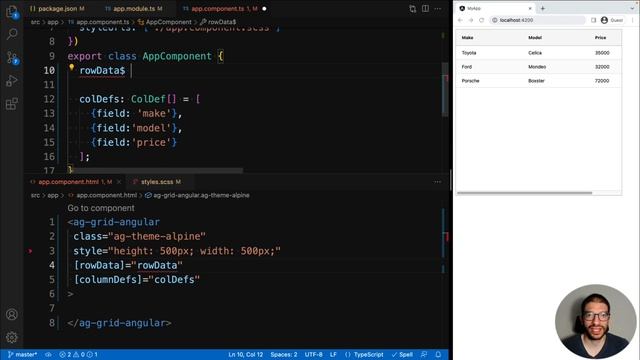Click the 'make' string on line 13
This screenshot has width=640, height=360.
click(x=154, y=113)
